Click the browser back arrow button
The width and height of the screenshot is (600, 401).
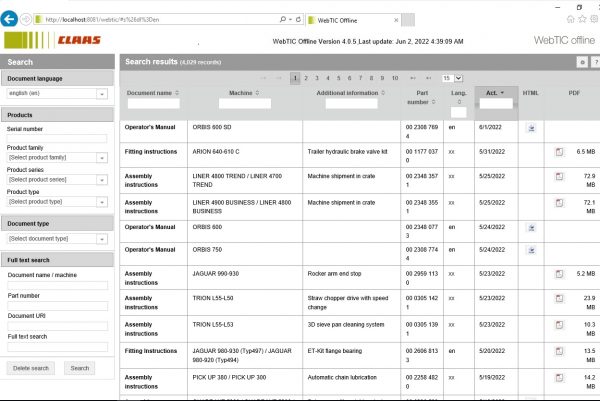pos(9,19)
